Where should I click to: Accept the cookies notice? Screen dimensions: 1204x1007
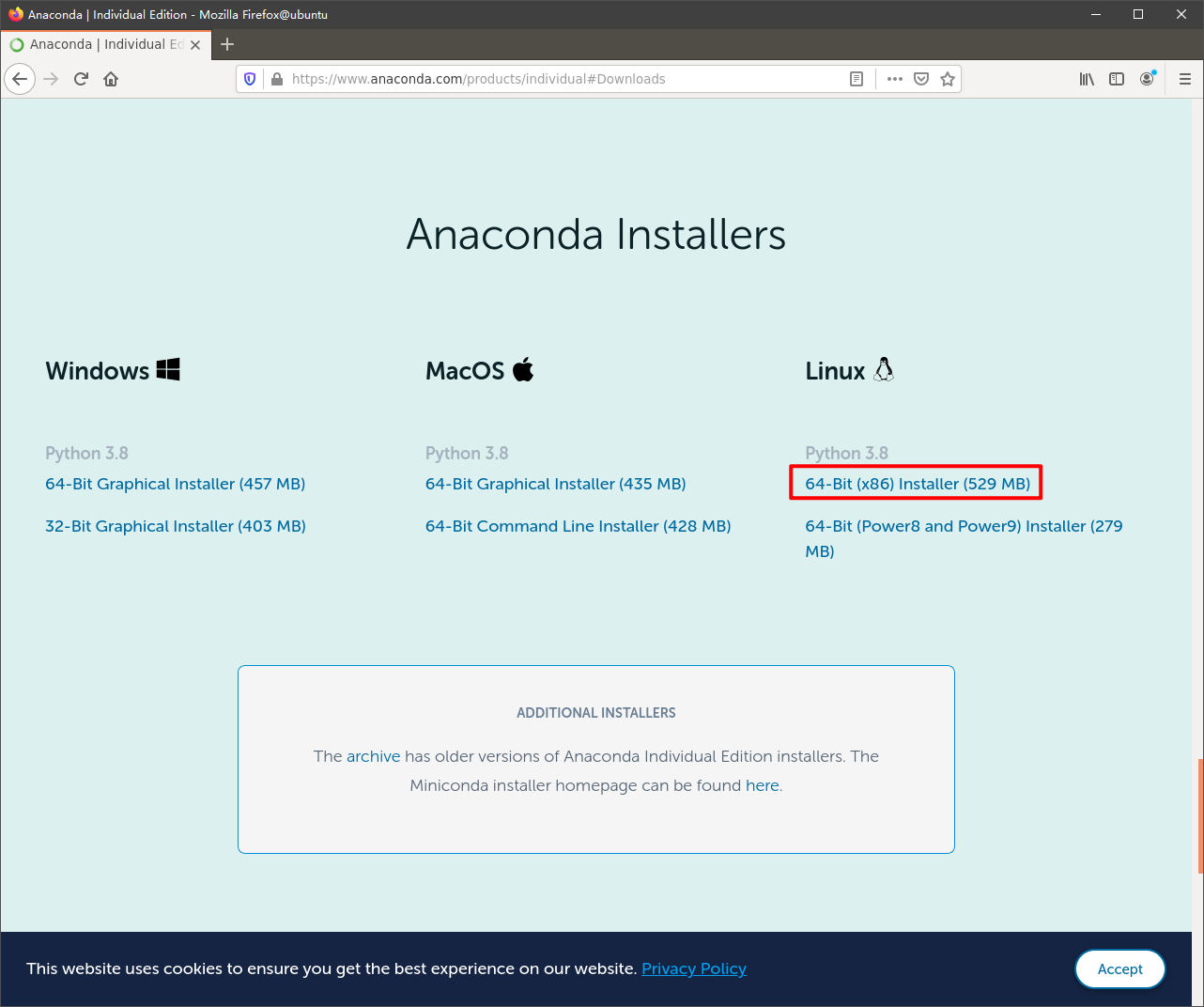pos(1120,968)
